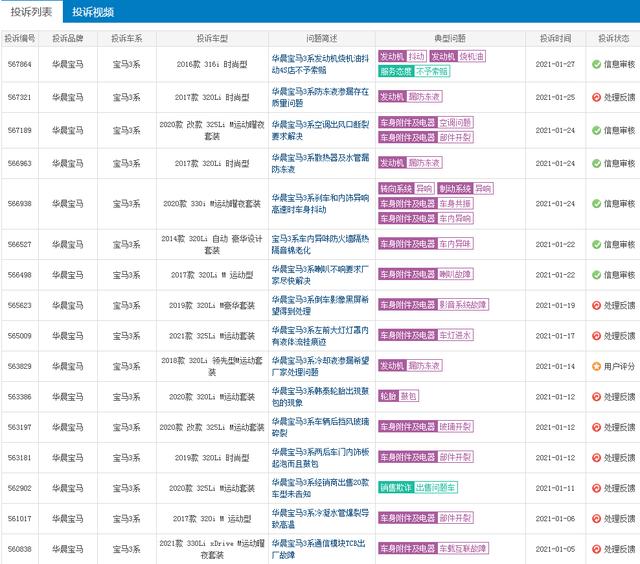Screen dimensions: 640x564
Task: Click the 发动机 烧机油 tag
Action: (x=458, y=56)
